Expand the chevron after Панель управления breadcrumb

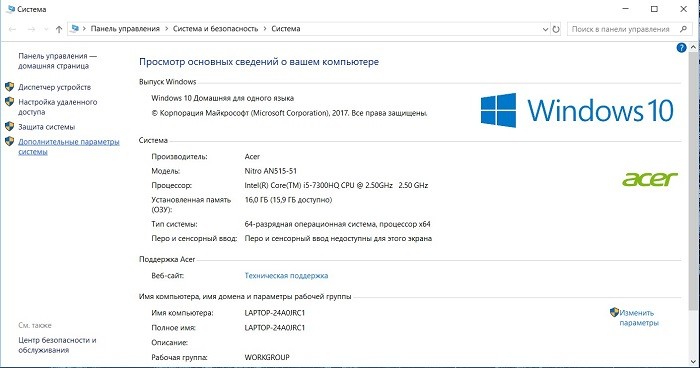point(166,29)
